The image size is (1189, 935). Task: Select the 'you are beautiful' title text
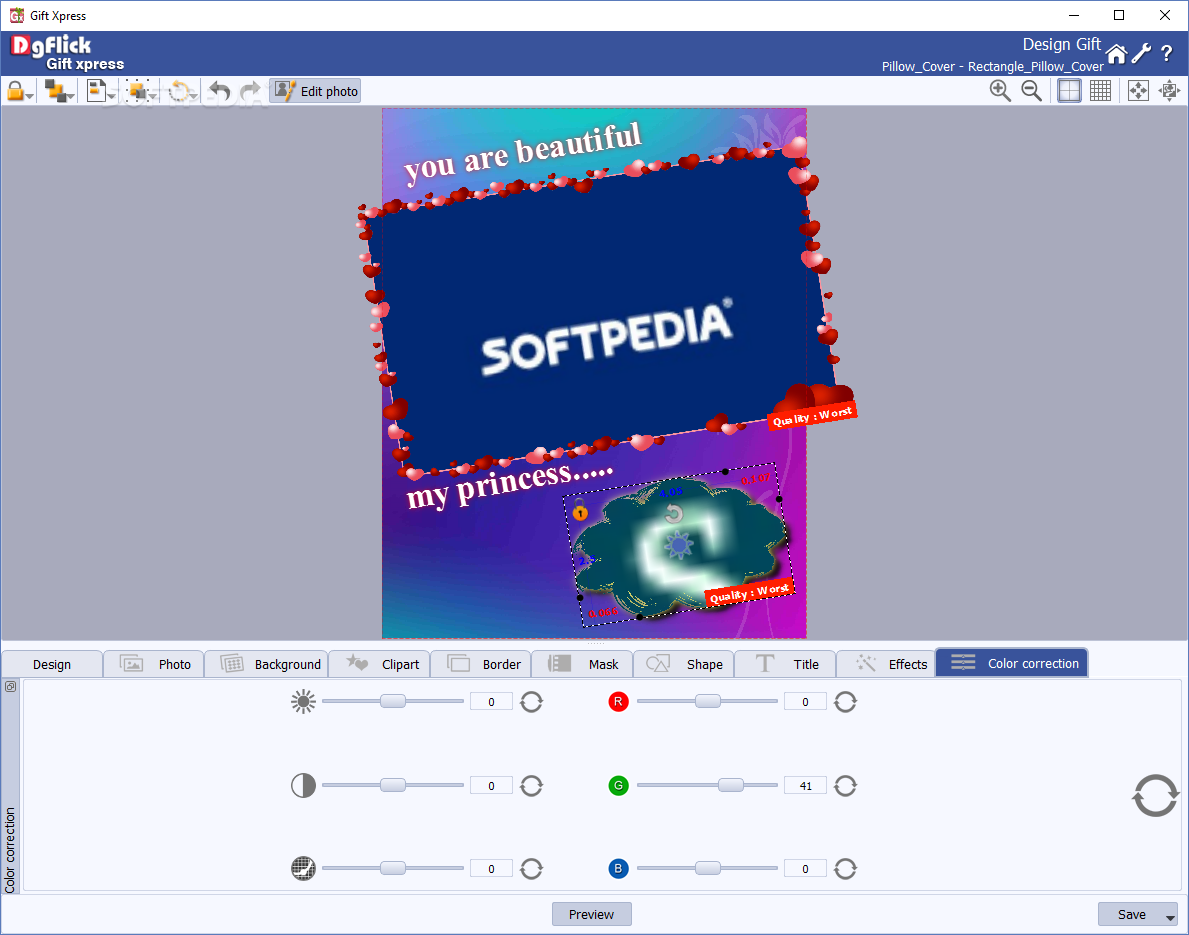pyautogui.click(x=523, y=153)
